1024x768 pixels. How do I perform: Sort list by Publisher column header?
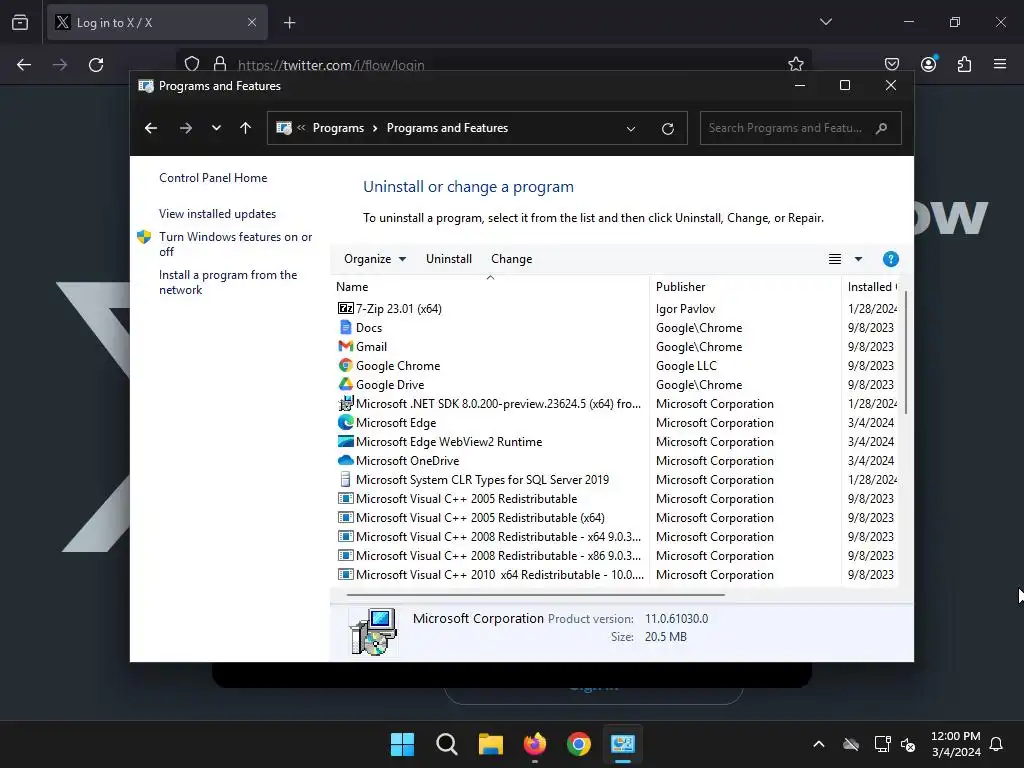[x=745, y=287]
